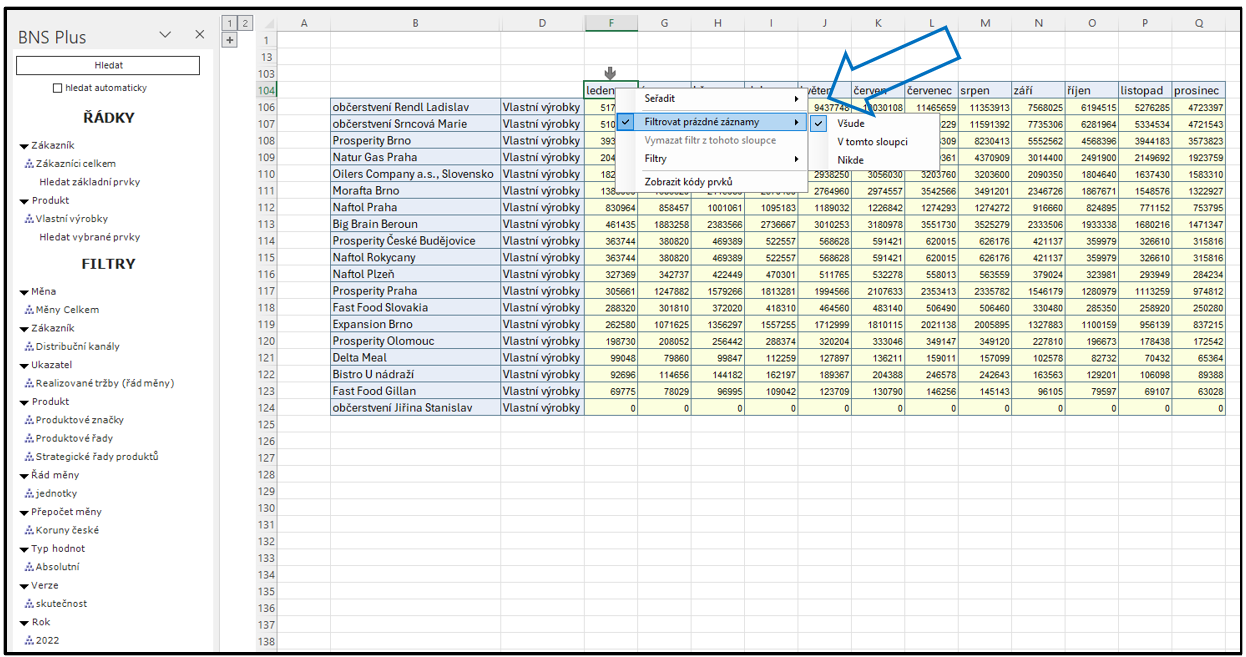This screenshot has height=657, width=1246.
Task: Select the Expansion Brno cell
Action: (x=415, y=324)
